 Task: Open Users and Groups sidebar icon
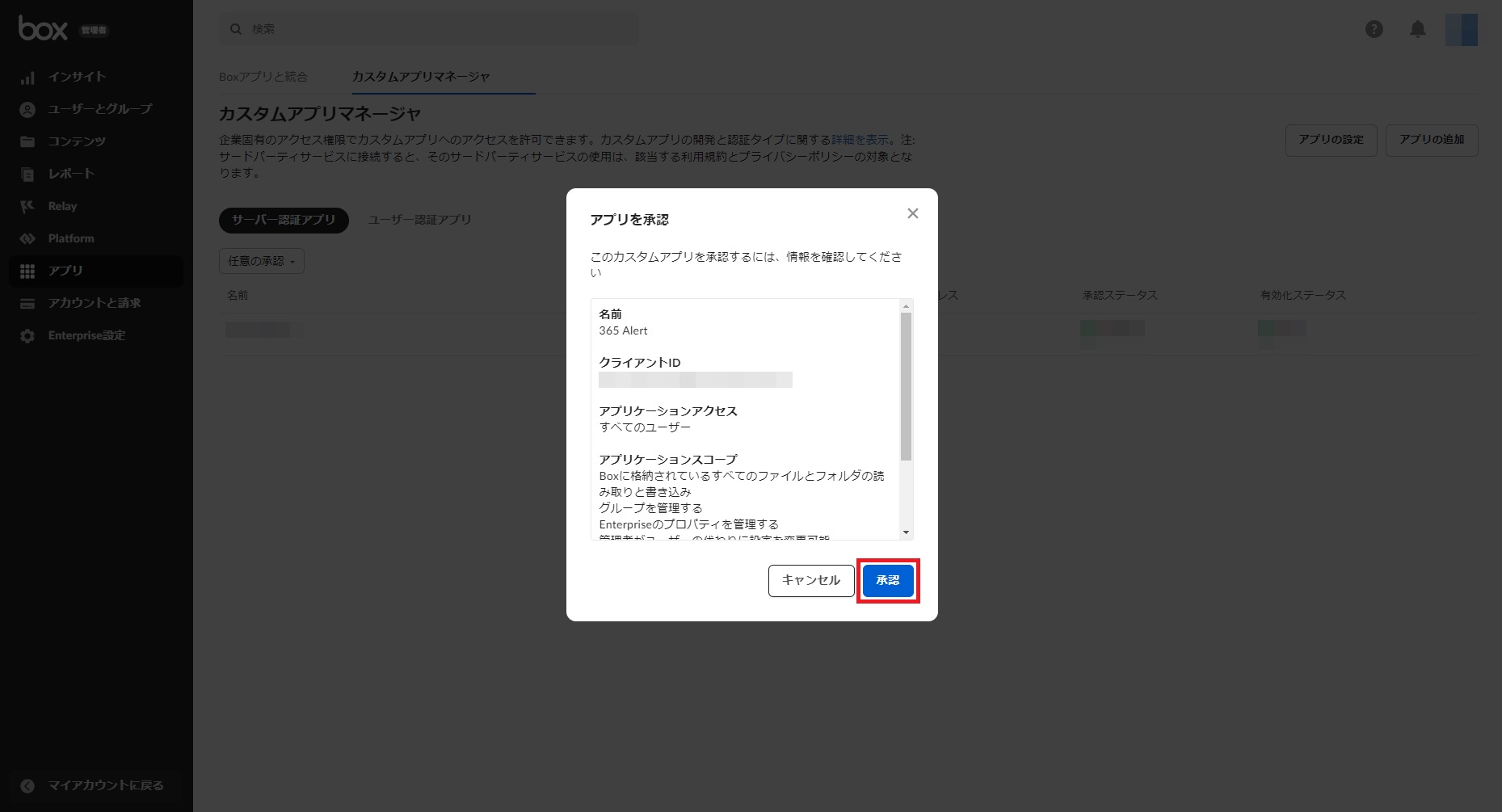pyautogui.click(x=27, y=110)
